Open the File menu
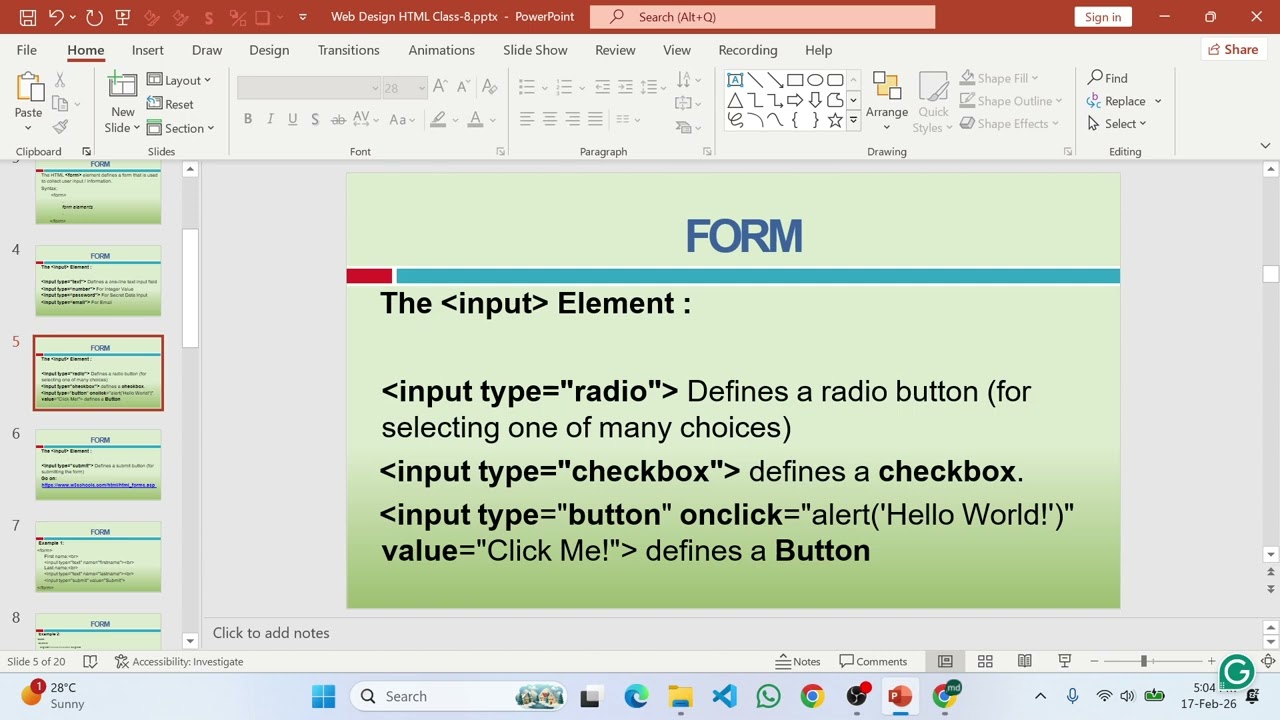The width and height of the screenshot is (1280, 720). click(27, 50)
